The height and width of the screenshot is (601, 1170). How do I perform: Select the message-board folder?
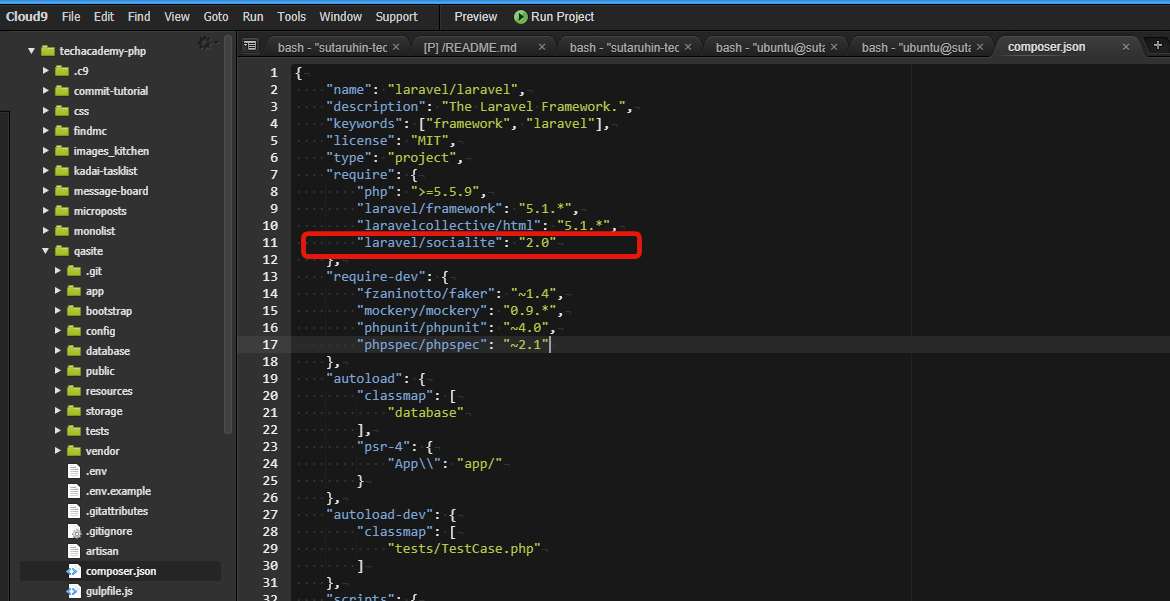click(x=110, y=191)
